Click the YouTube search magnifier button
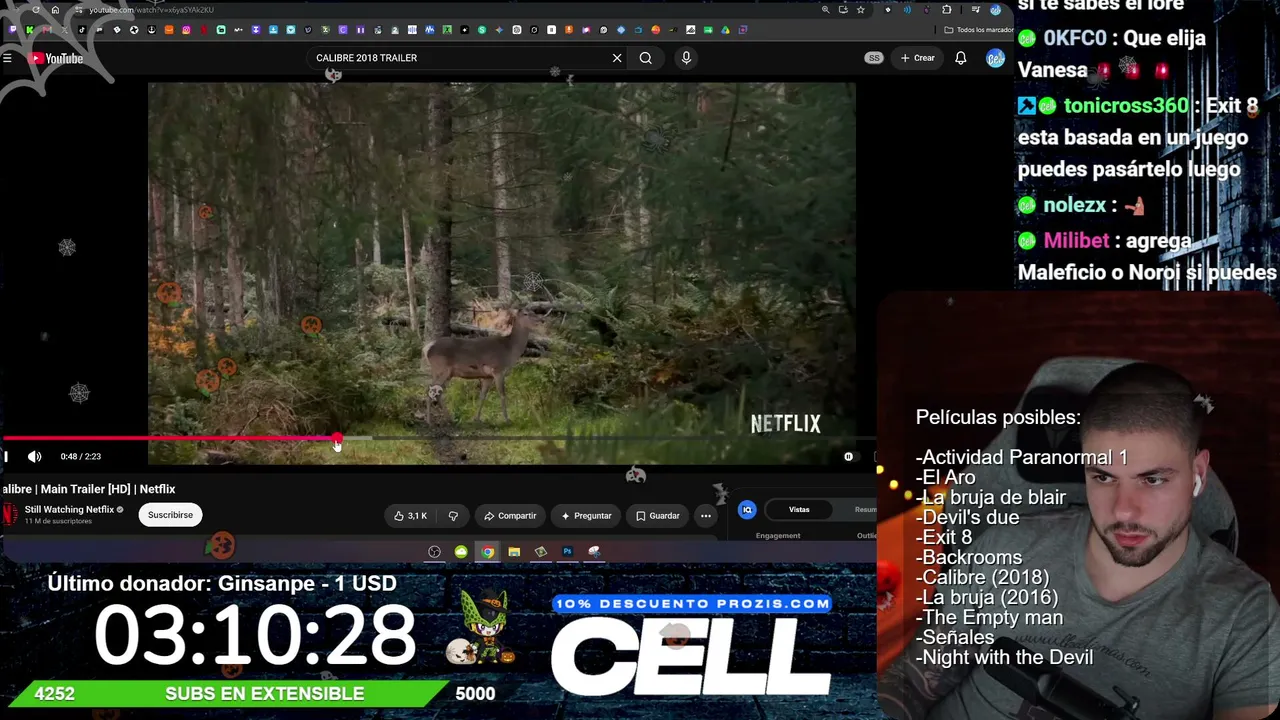Screen dimensions: 1280x720 tap(646, 58)
